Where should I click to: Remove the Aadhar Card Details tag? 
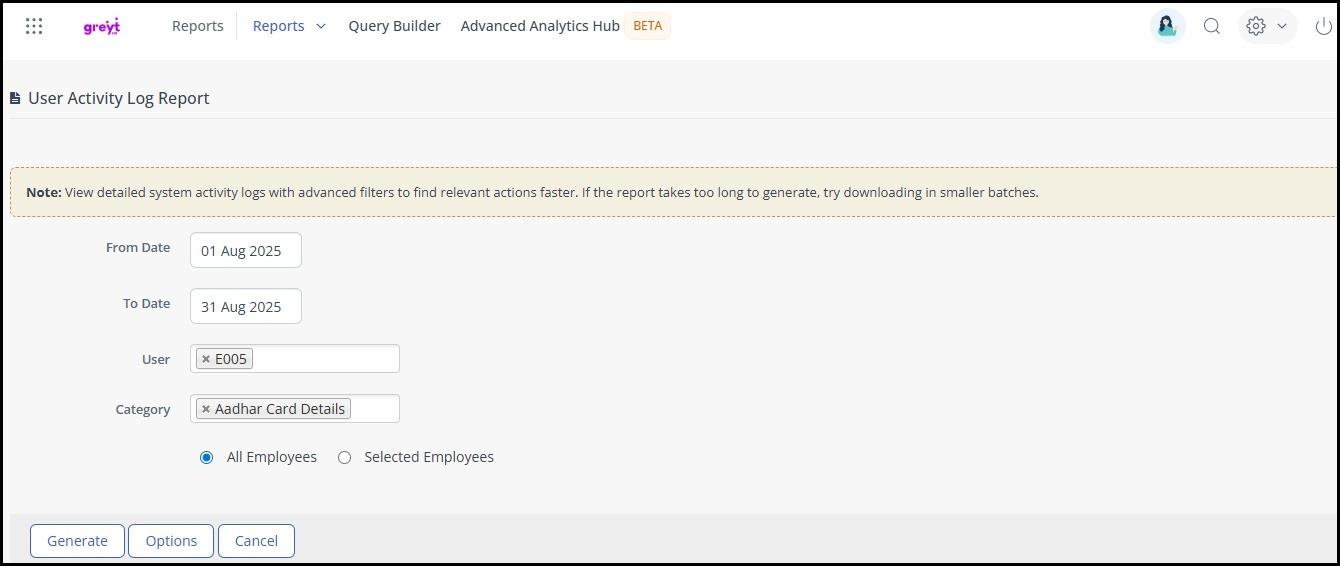pos(206,409)
